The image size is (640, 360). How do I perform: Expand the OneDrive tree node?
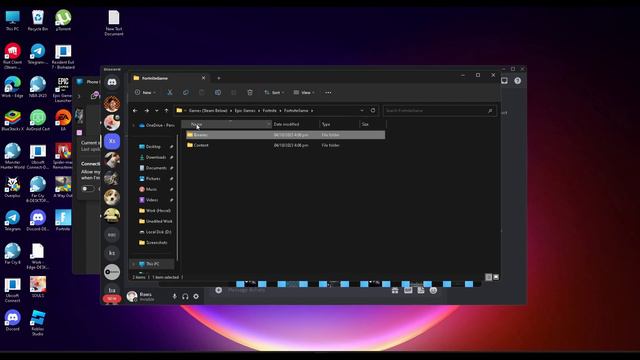pyautogui.click(x=133, y=125)
